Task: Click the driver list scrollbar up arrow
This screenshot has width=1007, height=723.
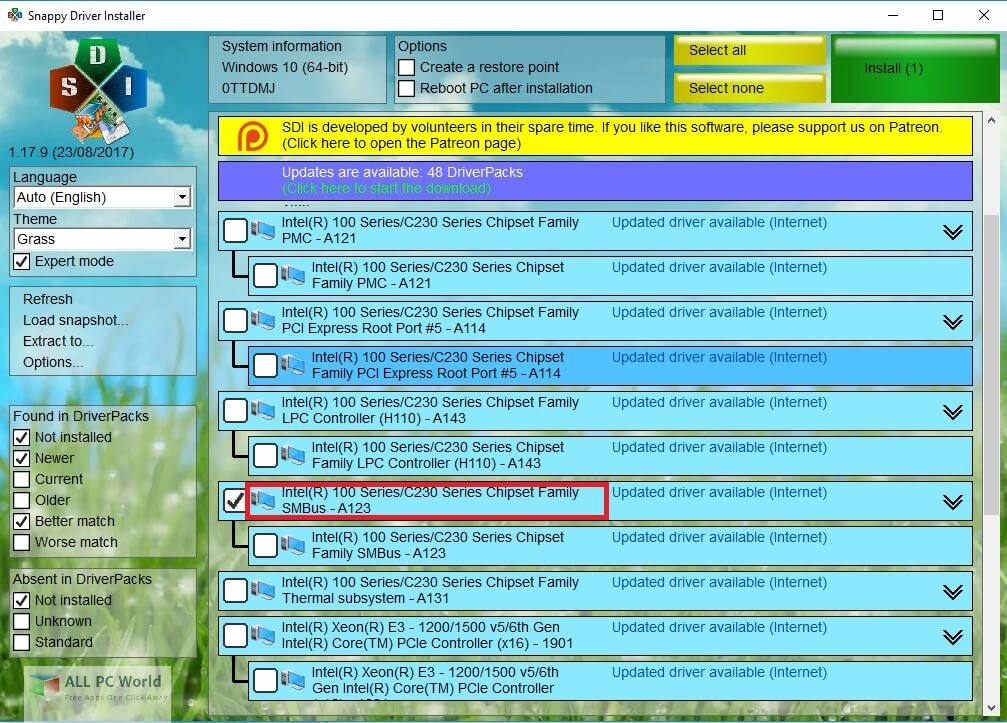Action: [x=991, y=120]
